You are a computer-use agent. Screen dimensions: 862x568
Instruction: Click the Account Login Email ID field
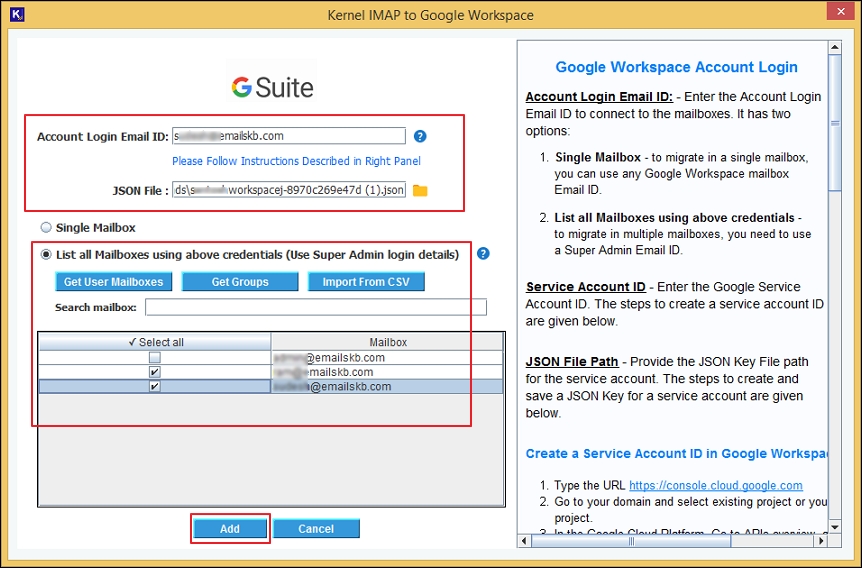point(289,136)
